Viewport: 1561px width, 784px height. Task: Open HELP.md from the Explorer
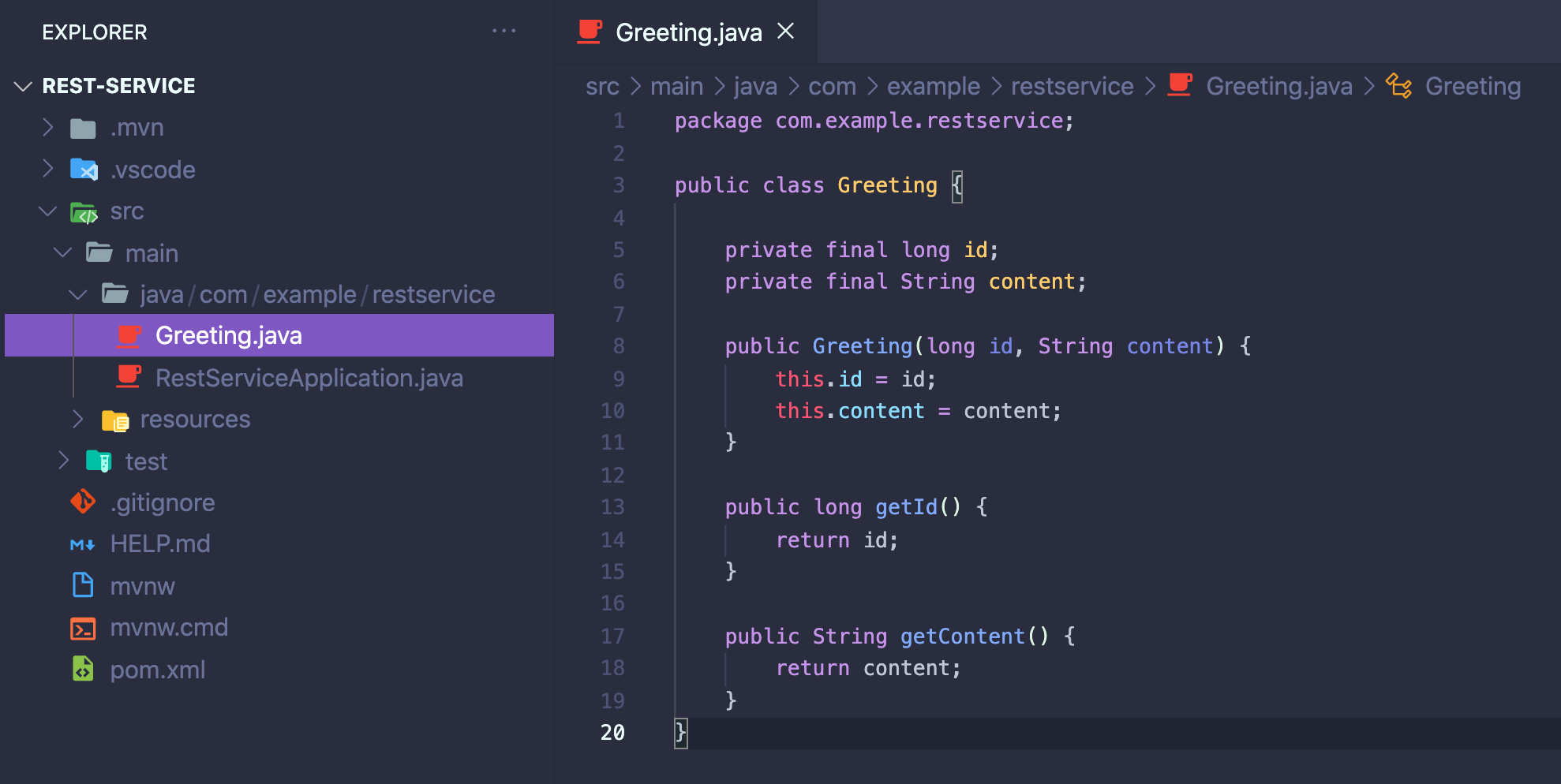pyautogui.click(x=160, y=544)
